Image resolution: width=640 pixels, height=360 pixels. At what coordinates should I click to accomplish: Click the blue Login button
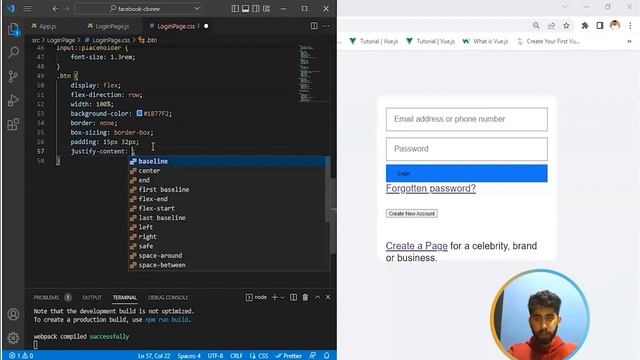point(467,173)
